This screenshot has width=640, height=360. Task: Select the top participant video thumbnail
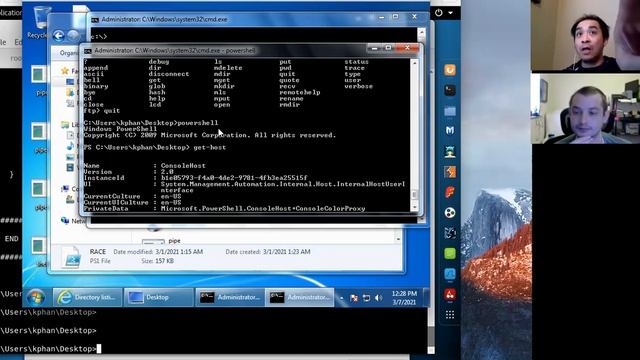point(586,36)
